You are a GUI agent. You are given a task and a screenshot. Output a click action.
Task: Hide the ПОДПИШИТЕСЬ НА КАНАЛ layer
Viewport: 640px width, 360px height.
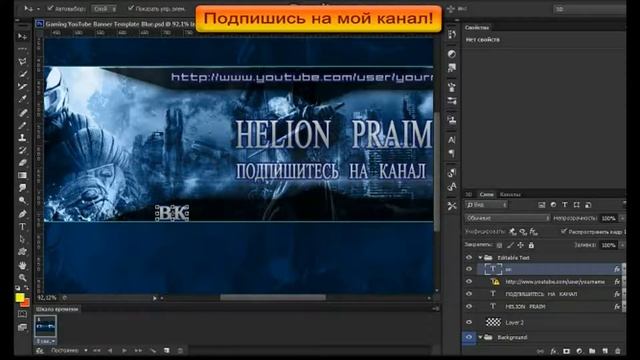[x=469, y=294]
